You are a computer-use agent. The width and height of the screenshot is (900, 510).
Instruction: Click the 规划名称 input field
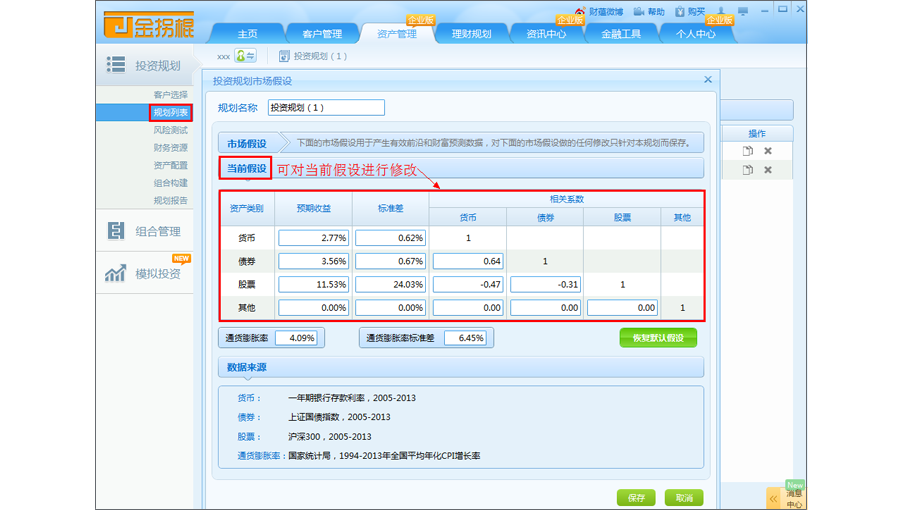point(325,107)
